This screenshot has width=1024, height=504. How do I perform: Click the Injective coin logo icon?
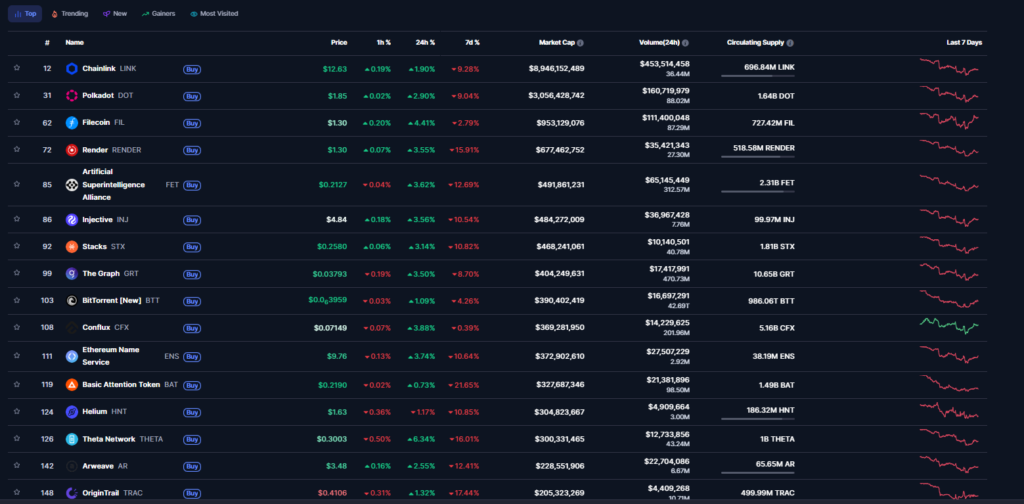tap(72, 219)
